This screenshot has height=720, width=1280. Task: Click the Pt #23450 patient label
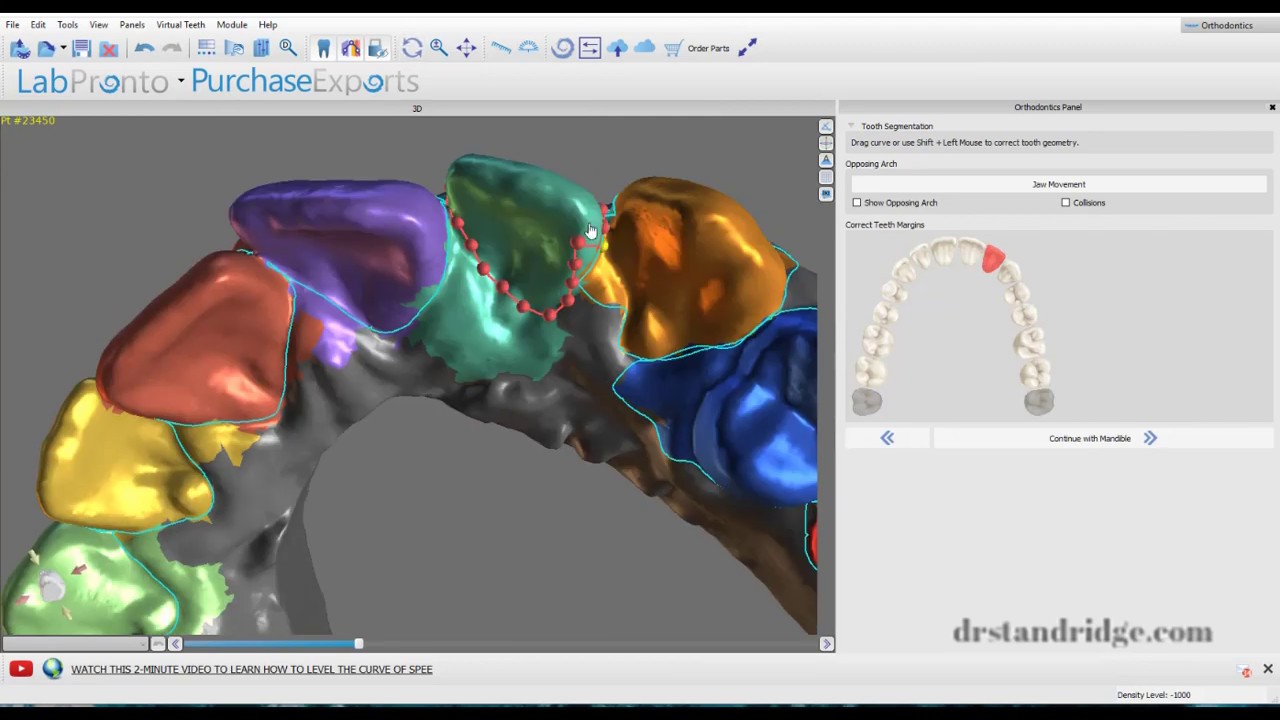point(28,120)
